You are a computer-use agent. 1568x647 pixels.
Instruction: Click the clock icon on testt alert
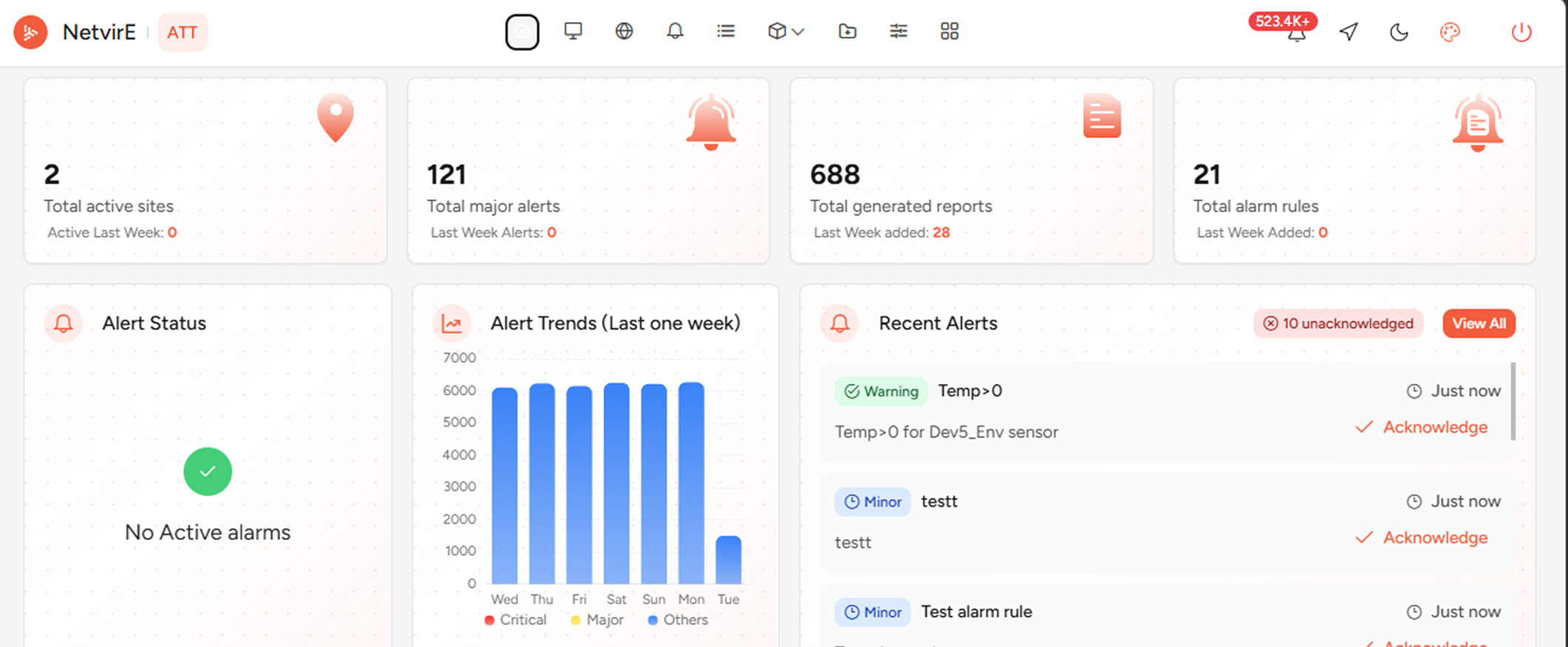[x=1414, y=502]
